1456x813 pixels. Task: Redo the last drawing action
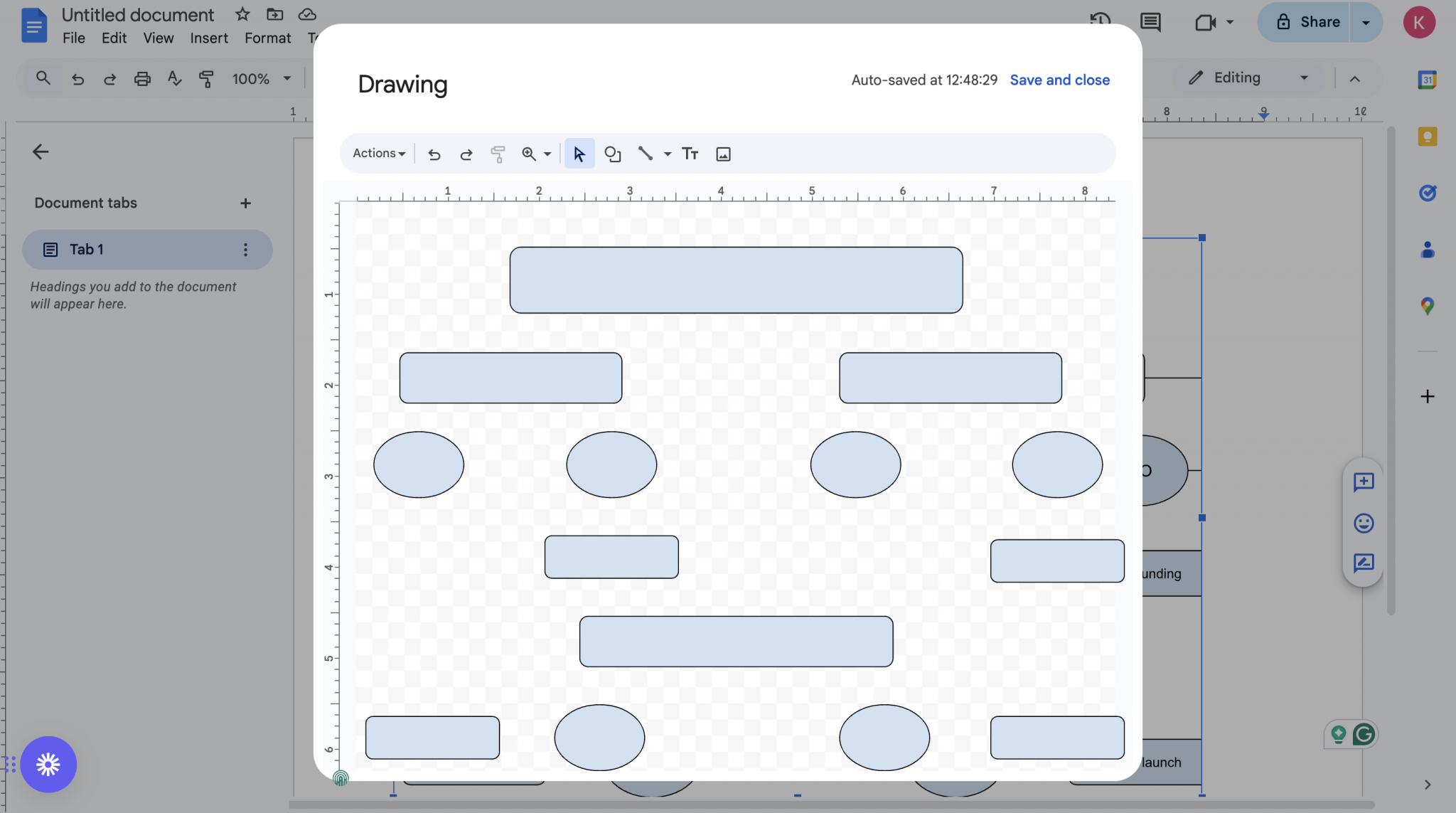coord(465,154)
